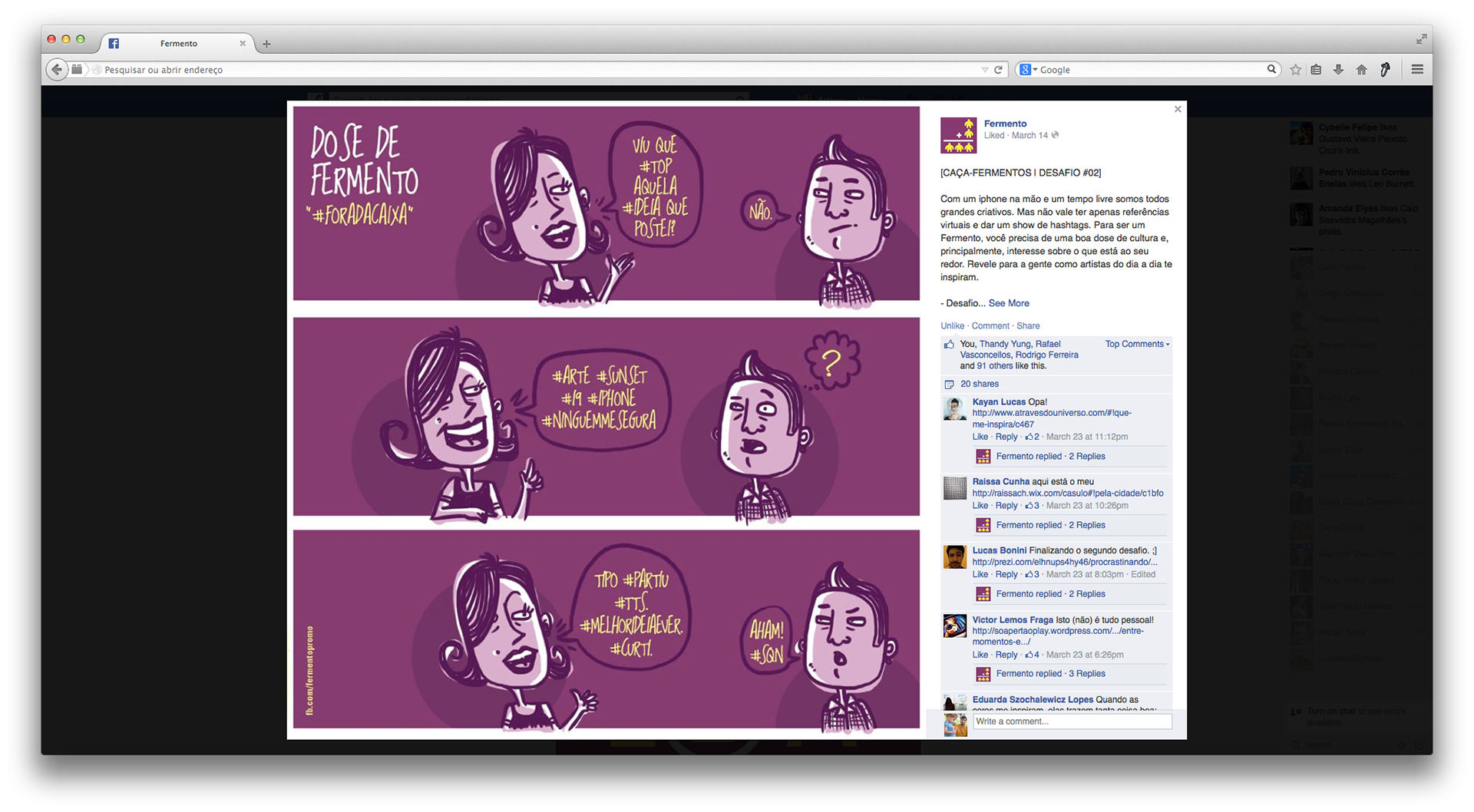Click the Google search input field

(1152, 70)
